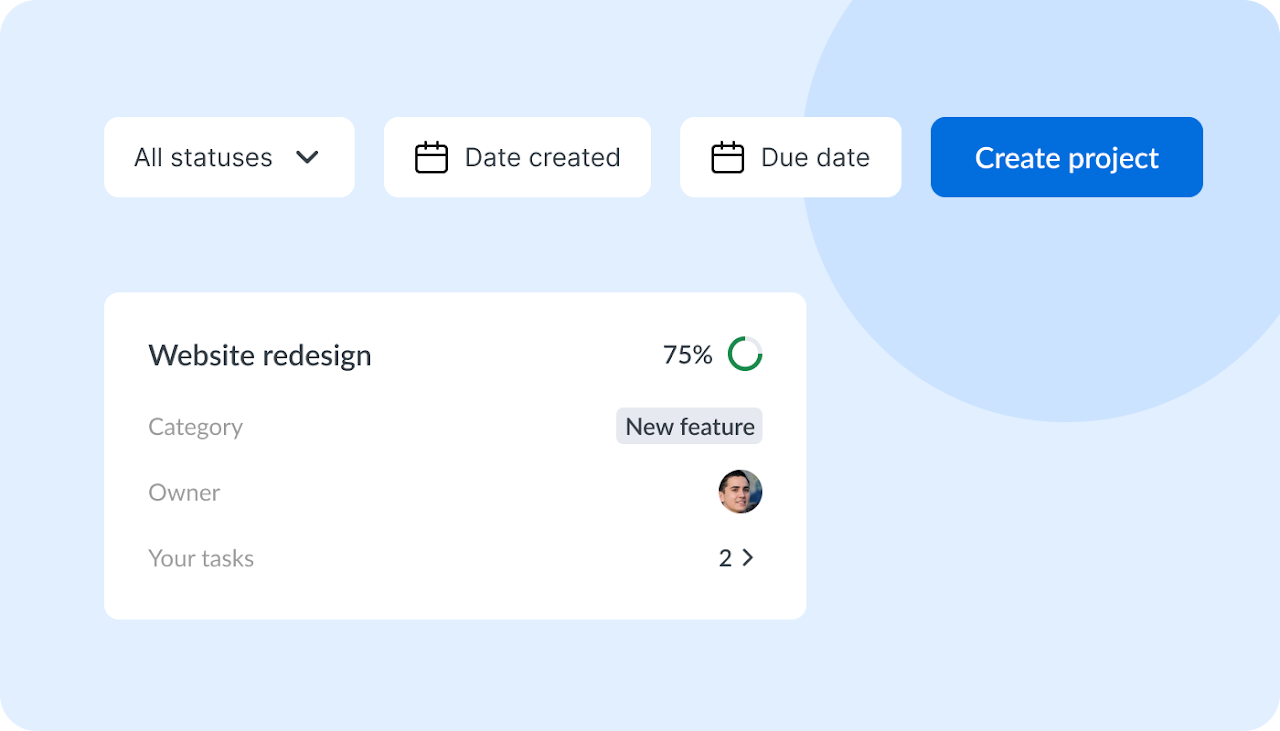Select the New feature category tag
Image resolution: width=1280 pixels, height=731 pixels.
pyautogui.click(x=689, y=426)
